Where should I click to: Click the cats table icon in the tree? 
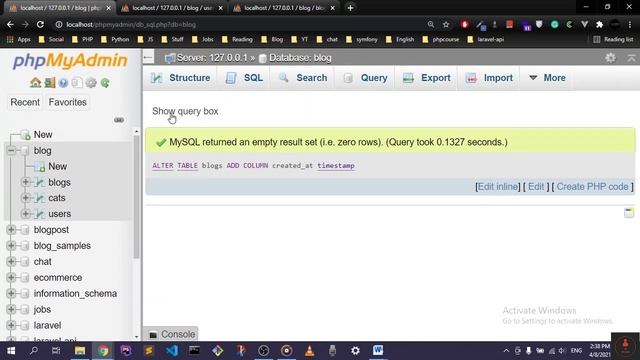[x=40, y=198]
